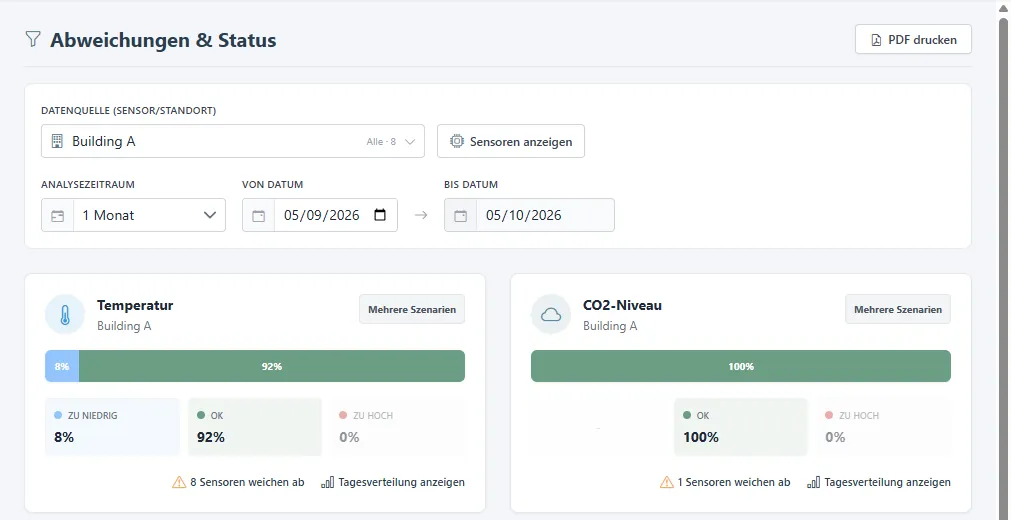This screenshot has width=1011, height=520.
Task: Click the calendar icon left of 1 Monat
Action: (57, 215)
